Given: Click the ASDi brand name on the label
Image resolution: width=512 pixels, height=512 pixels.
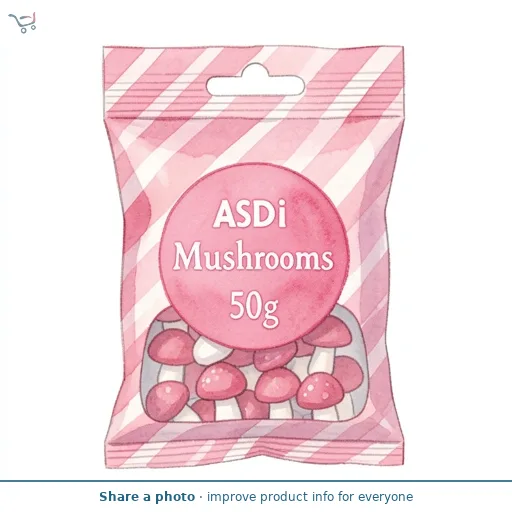Looking at the screenshot, I should [x=250, y=215].
